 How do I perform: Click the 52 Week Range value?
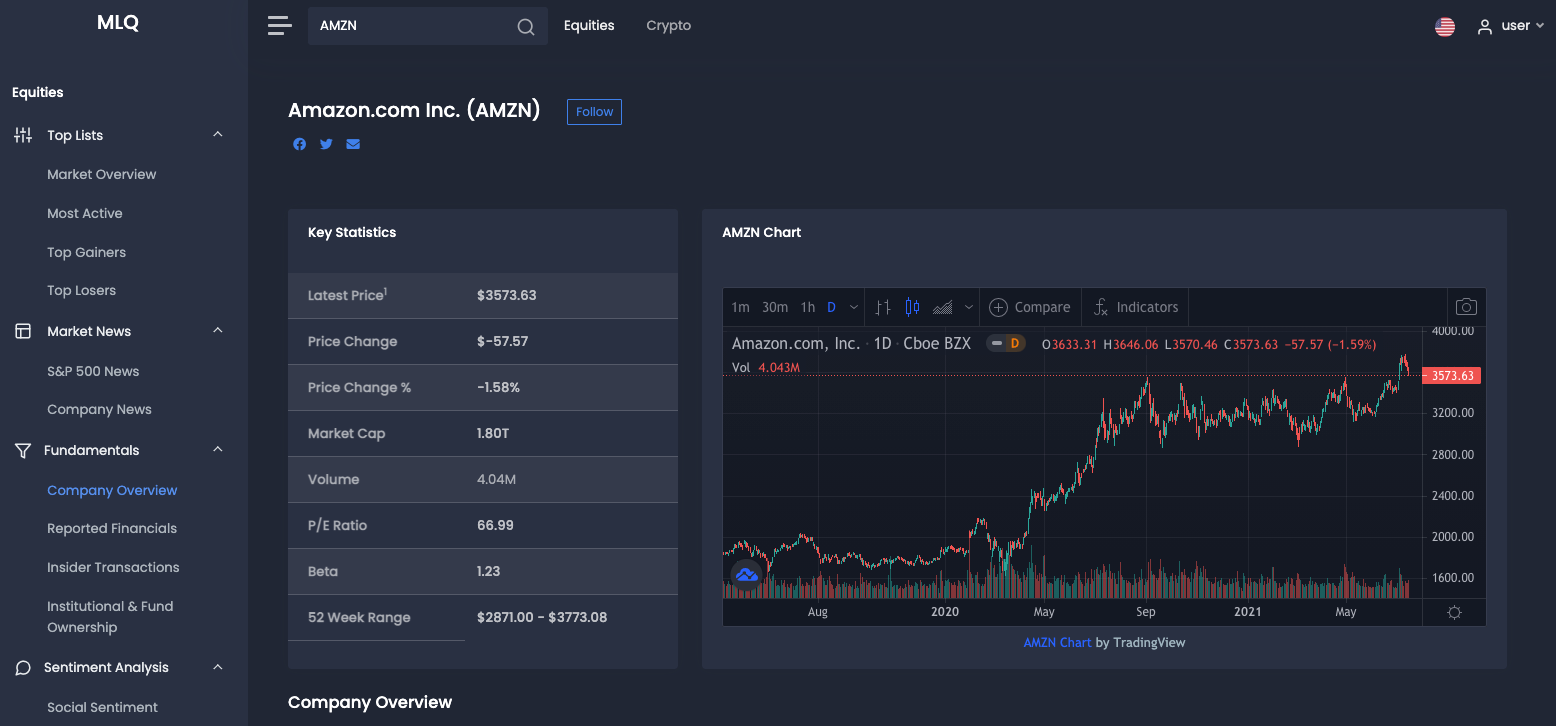pyautogui.click(x=542, y=618)
